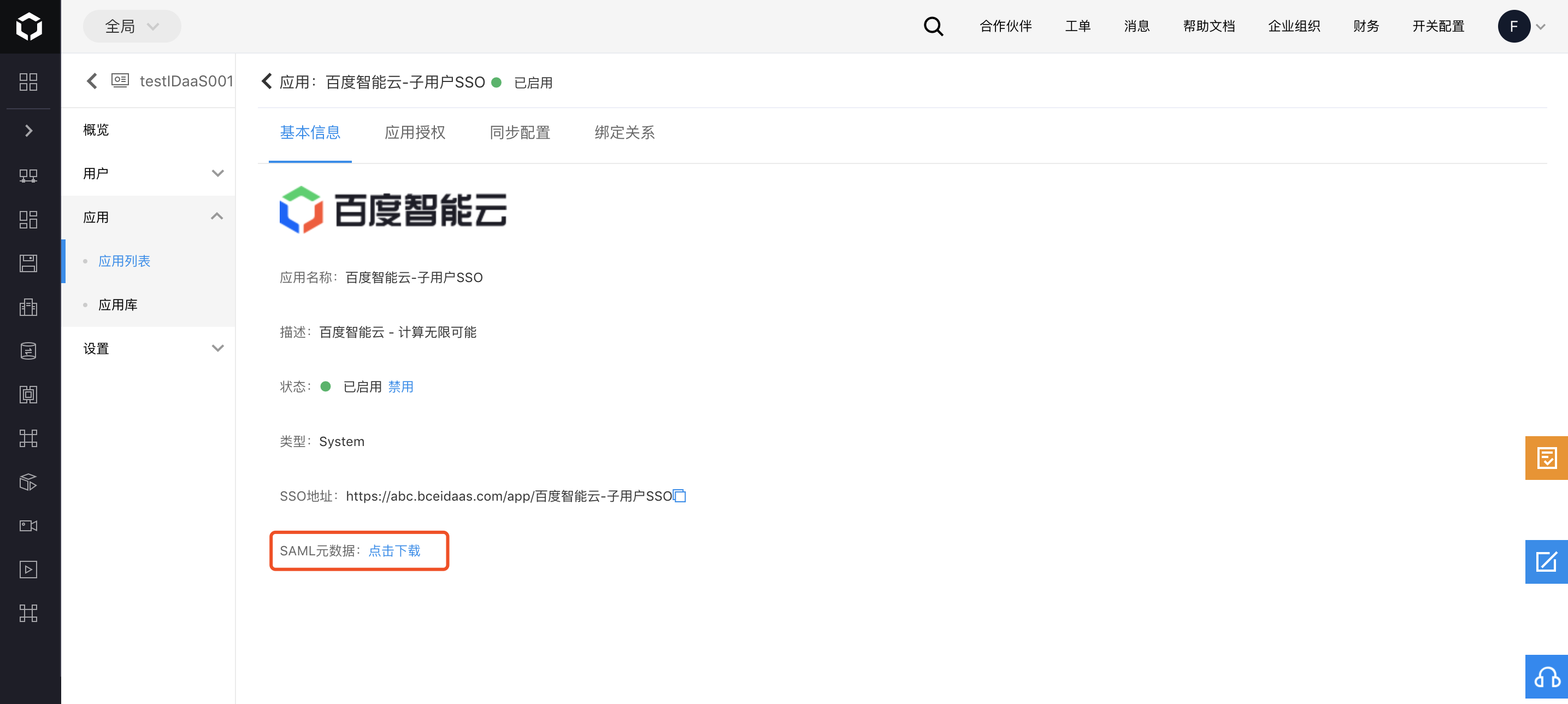1568x704 pixels.
Task: Click the app name value 百度智能云-子用户SSO
Action: click(414, 278)
